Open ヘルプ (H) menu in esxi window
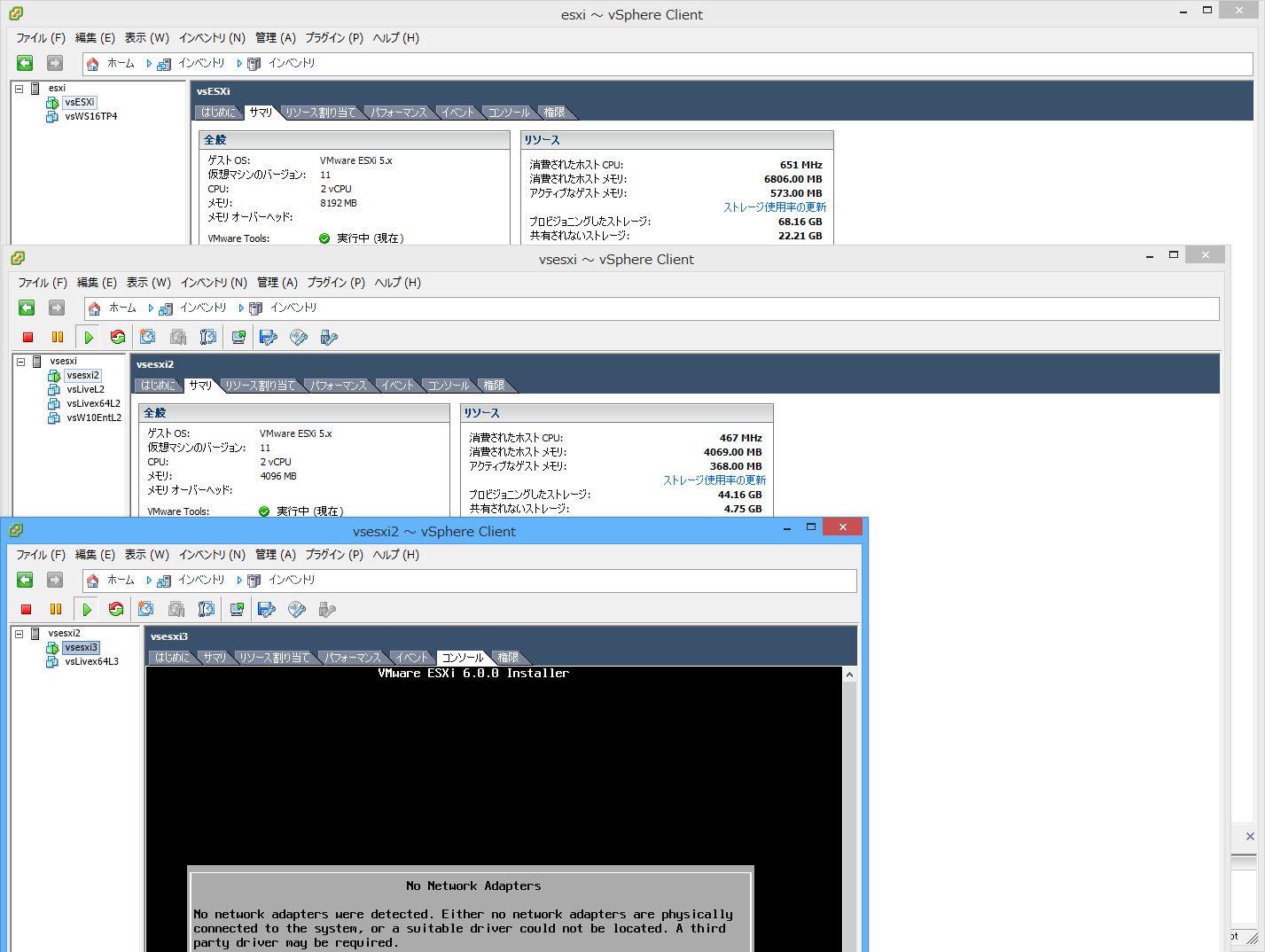The height and width of the screenshot is (952, 1265). tap(396, 38)
